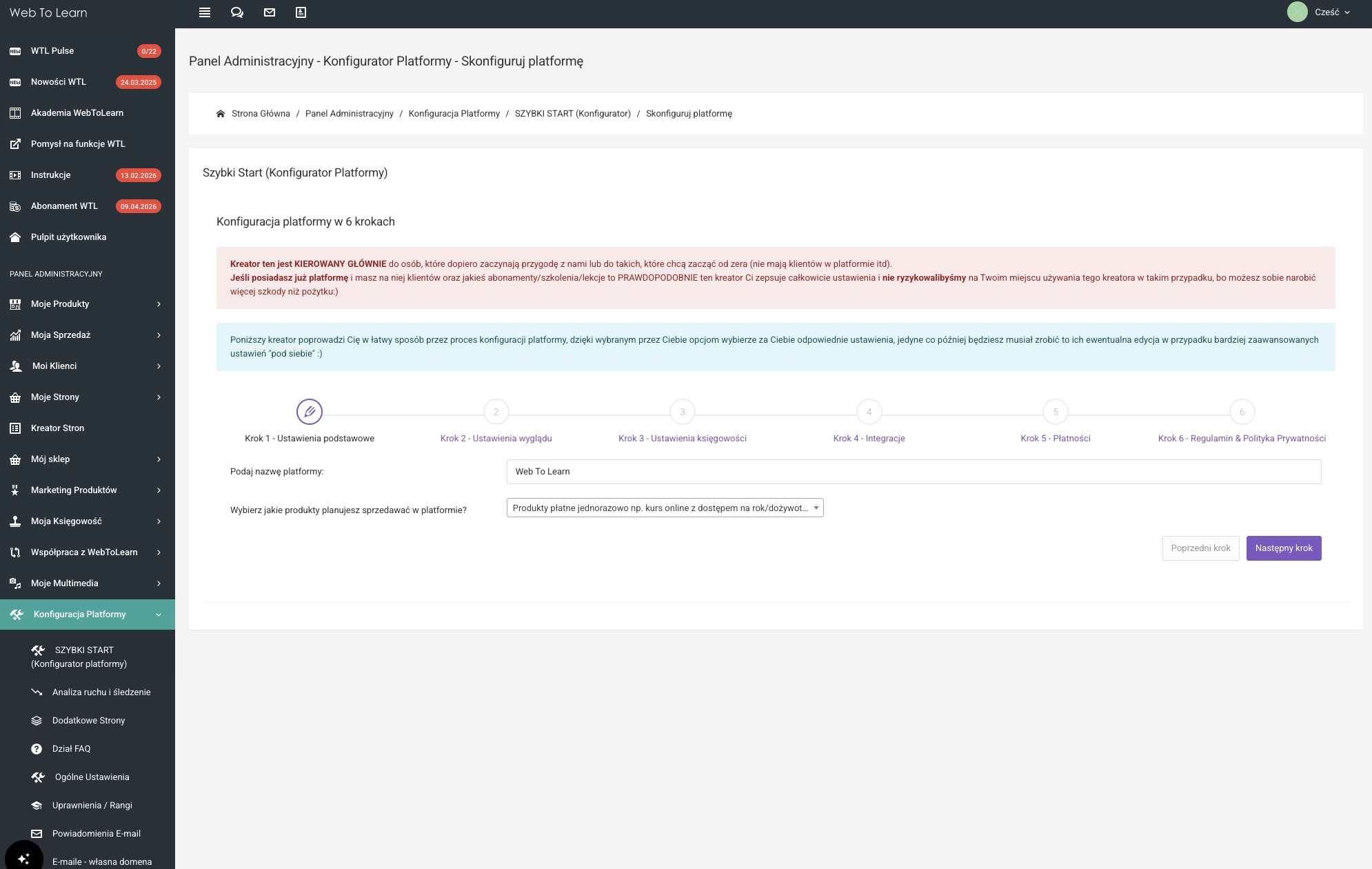Click the 0/22 badge on WTL Pulse
The image size is (1372, 869).
tap(149, 51)
